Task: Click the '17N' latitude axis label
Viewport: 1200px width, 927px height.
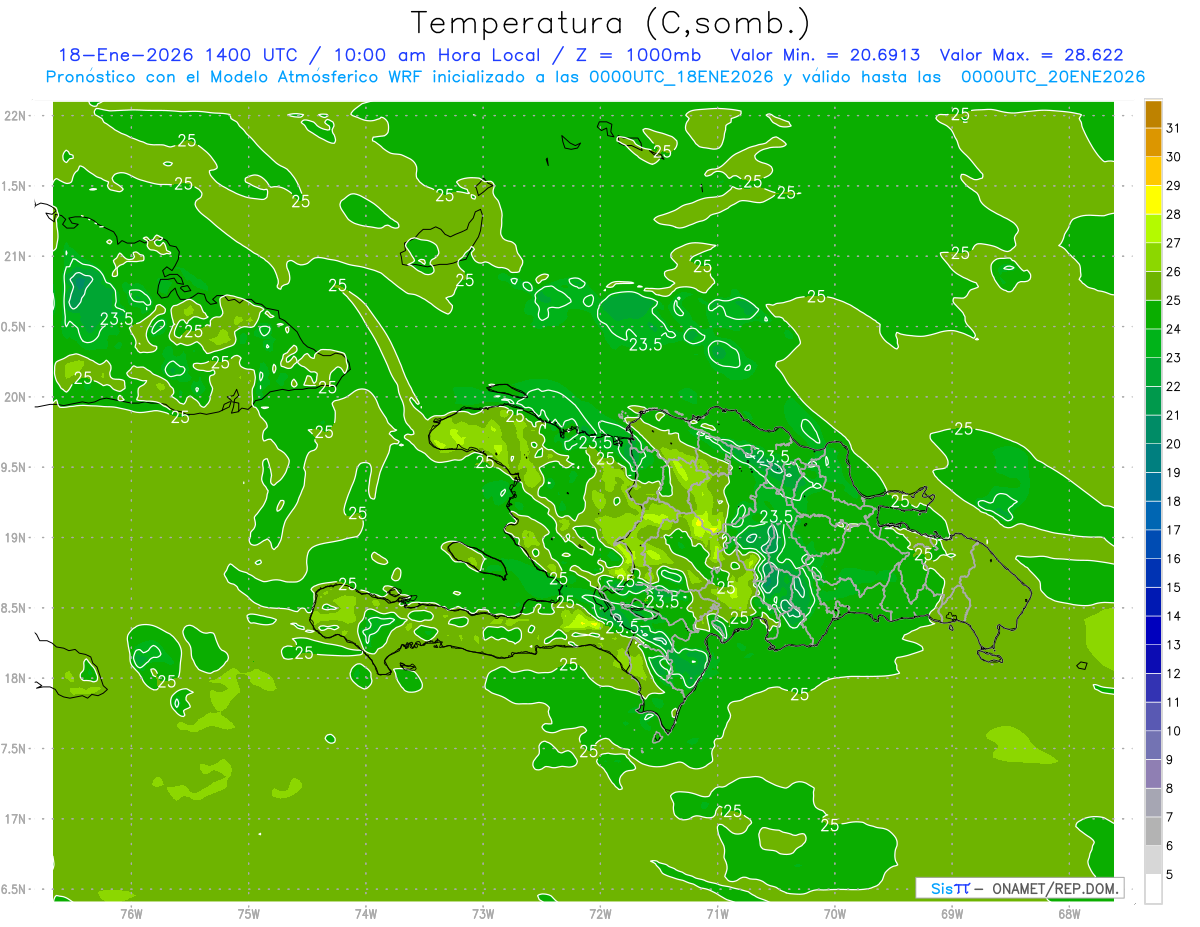Action: 17,819
